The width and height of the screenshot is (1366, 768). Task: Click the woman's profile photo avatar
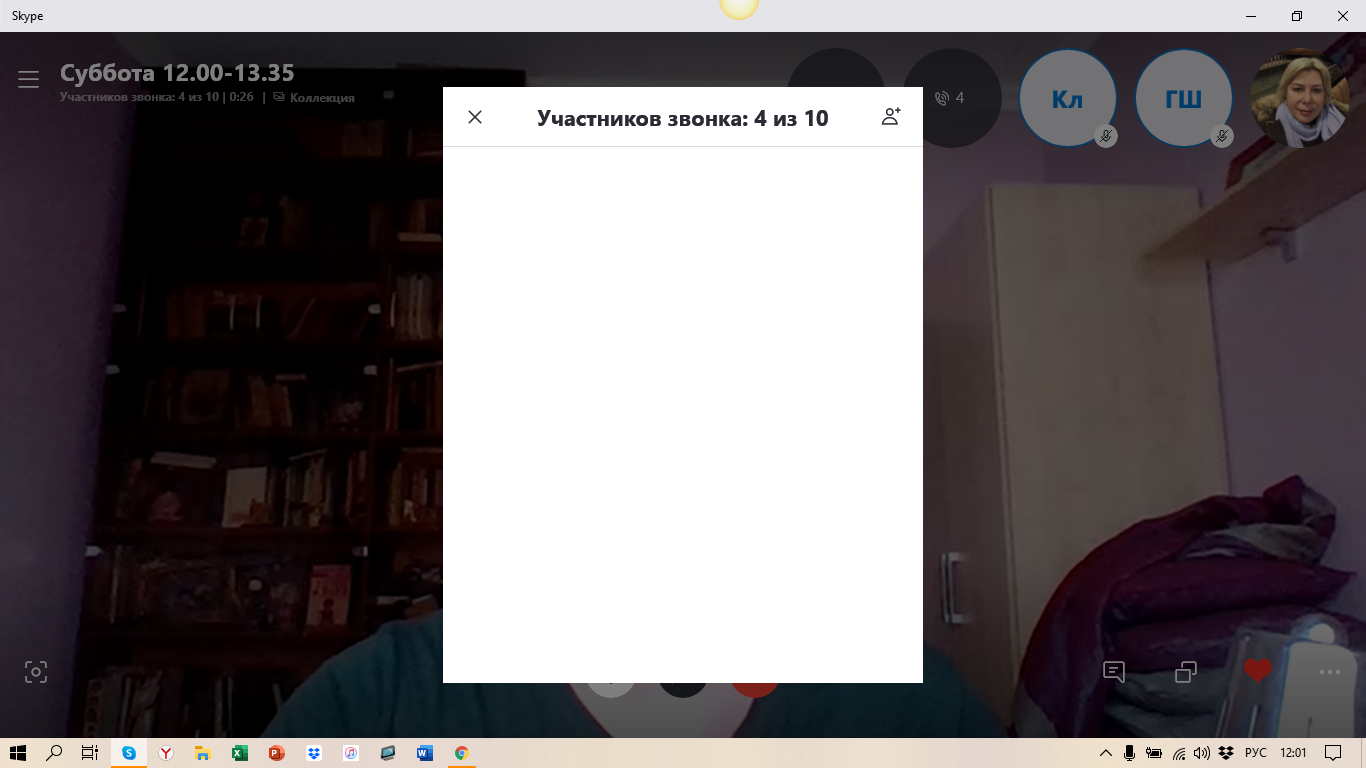pyautogui.click(x=1299, y=99)
